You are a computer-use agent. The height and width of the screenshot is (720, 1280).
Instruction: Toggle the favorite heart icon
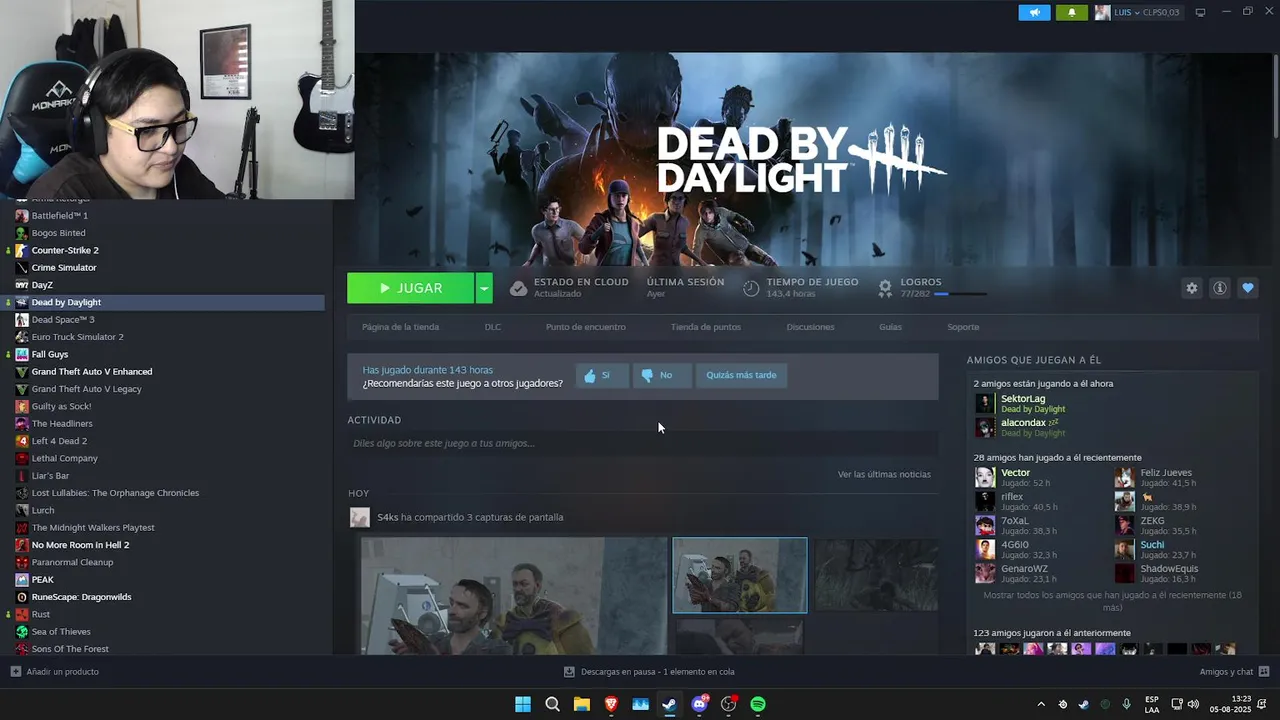(1248, 288)
